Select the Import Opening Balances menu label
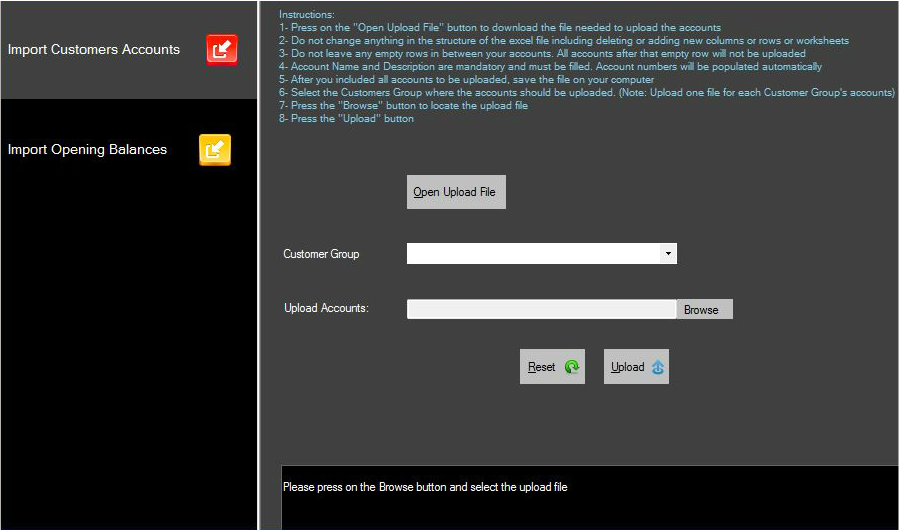 tap(87, 149)
